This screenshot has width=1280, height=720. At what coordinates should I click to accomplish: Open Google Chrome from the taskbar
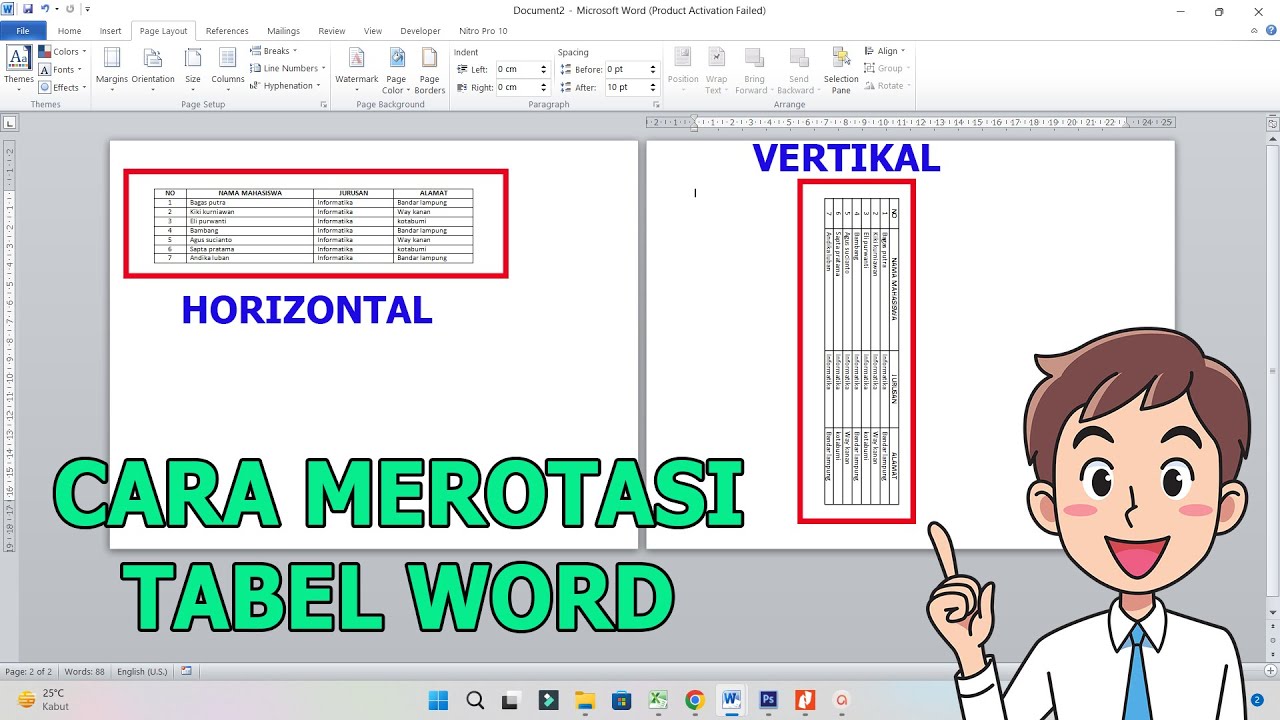pyautogui.click(x=695, y=700)
